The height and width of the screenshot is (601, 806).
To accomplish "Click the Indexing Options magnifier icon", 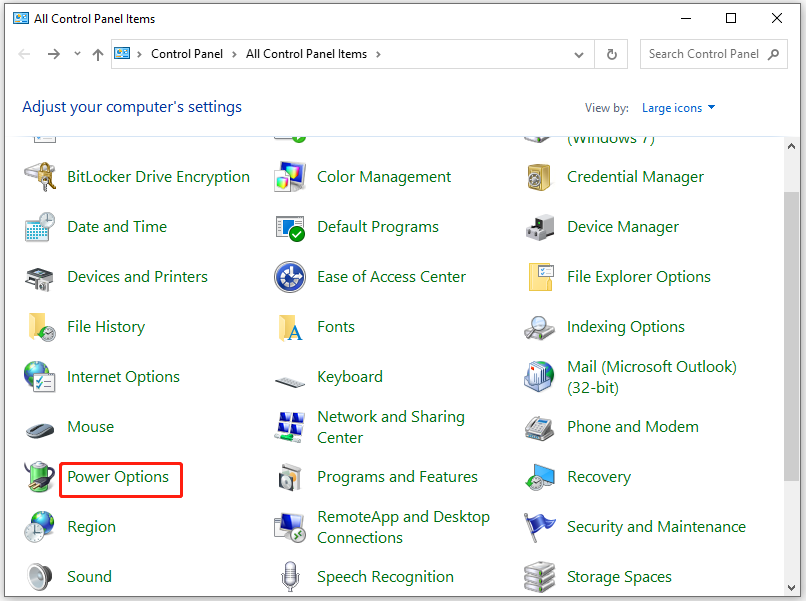I will tap(539, 327).
